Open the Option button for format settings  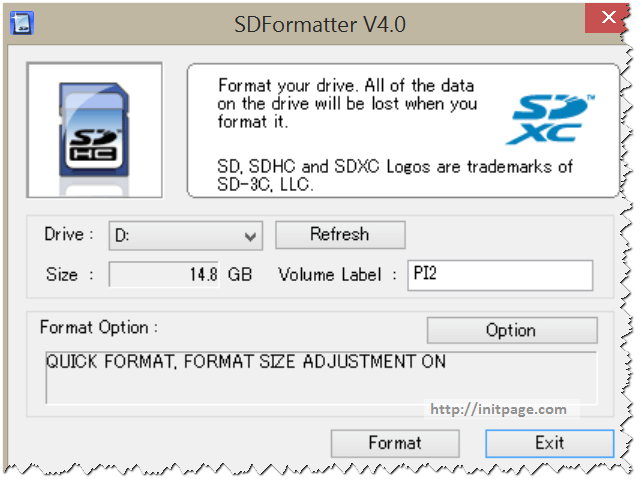[512, 330]
